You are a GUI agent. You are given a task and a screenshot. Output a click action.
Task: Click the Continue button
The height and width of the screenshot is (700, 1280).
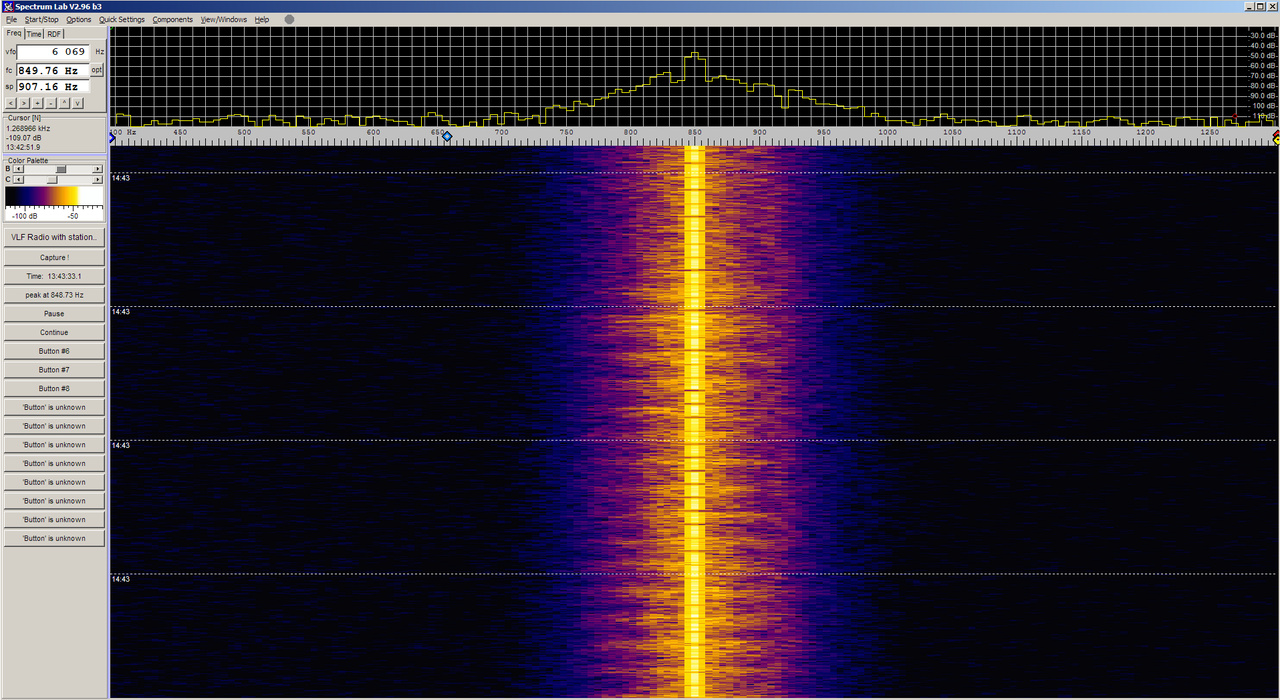(54, 332)
